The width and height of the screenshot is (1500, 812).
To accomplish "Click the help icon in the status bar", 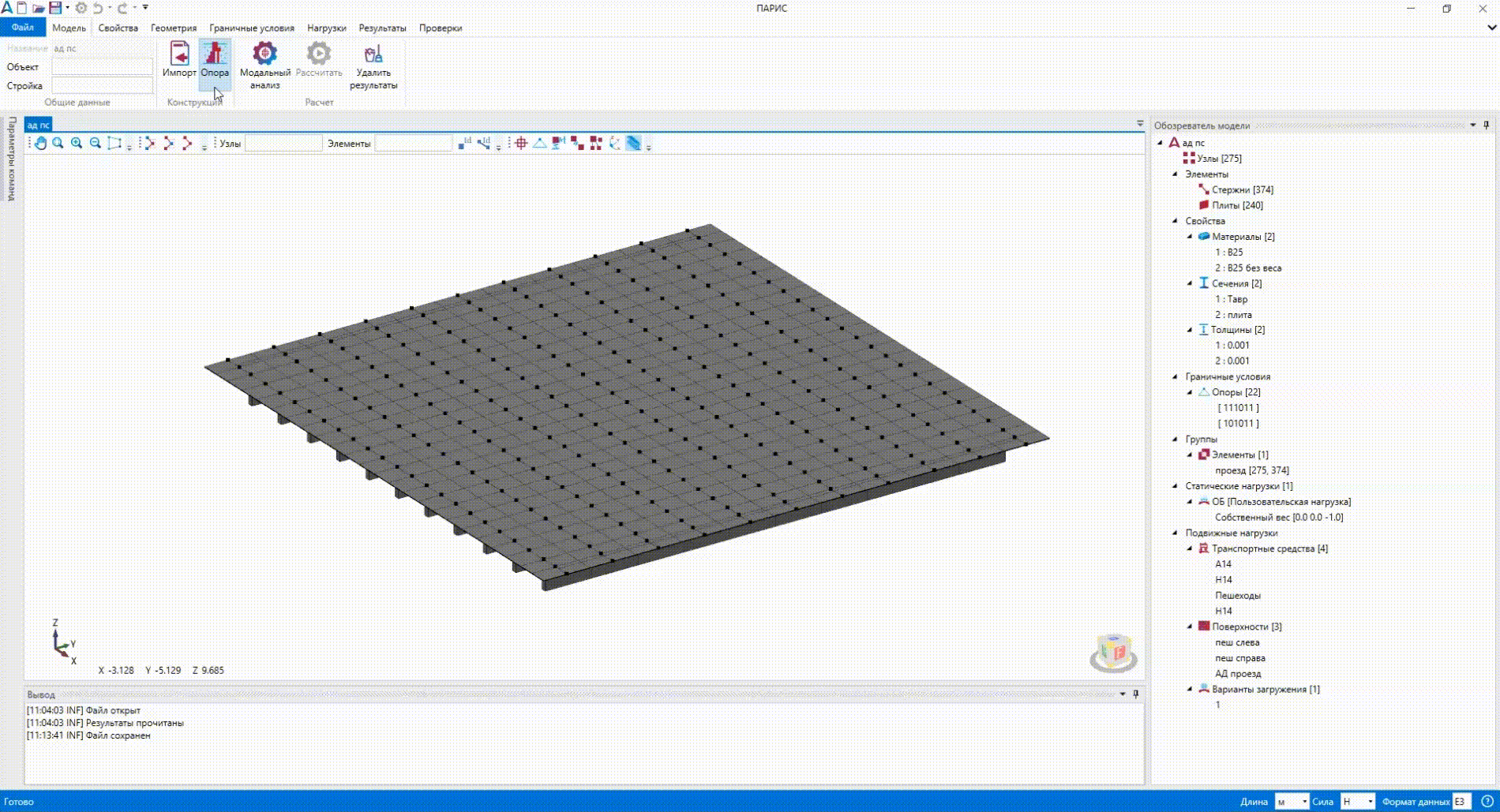I will 1487,801.
